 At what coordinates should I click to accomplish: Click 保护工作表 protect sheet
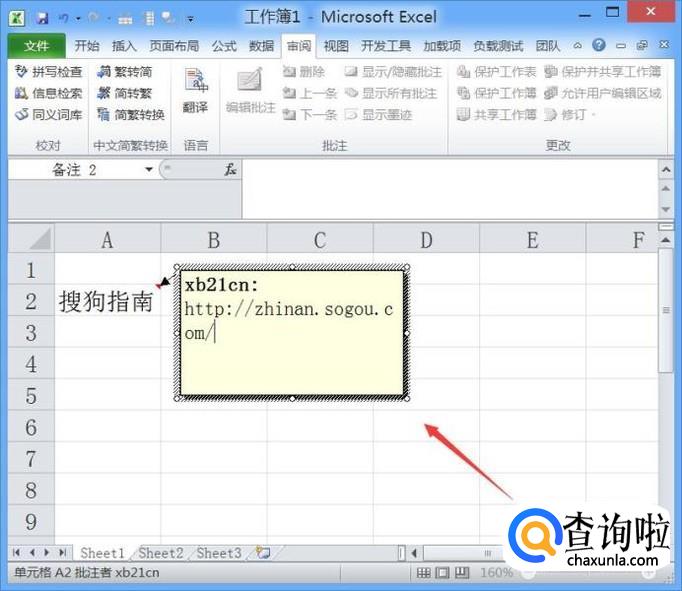(496, 71)
